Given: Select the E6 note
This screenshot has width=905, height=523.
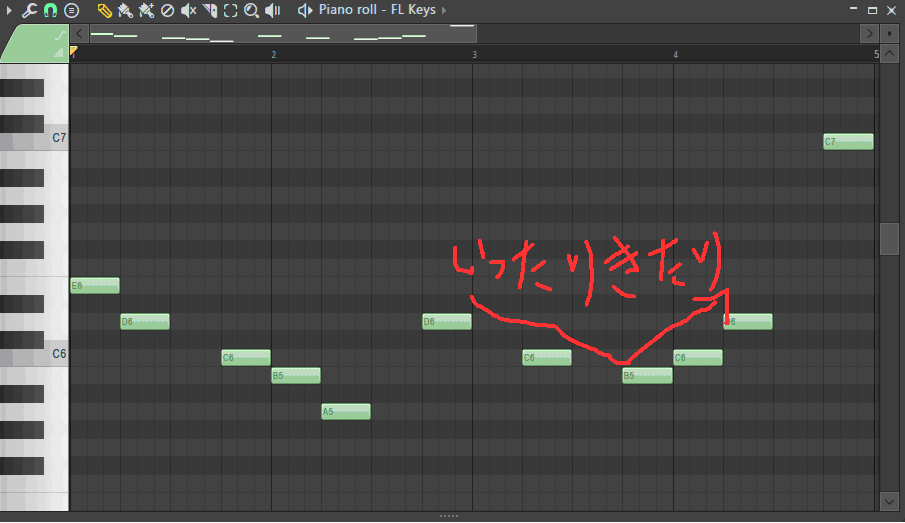Looking at the screenshot, I should 95,286.
